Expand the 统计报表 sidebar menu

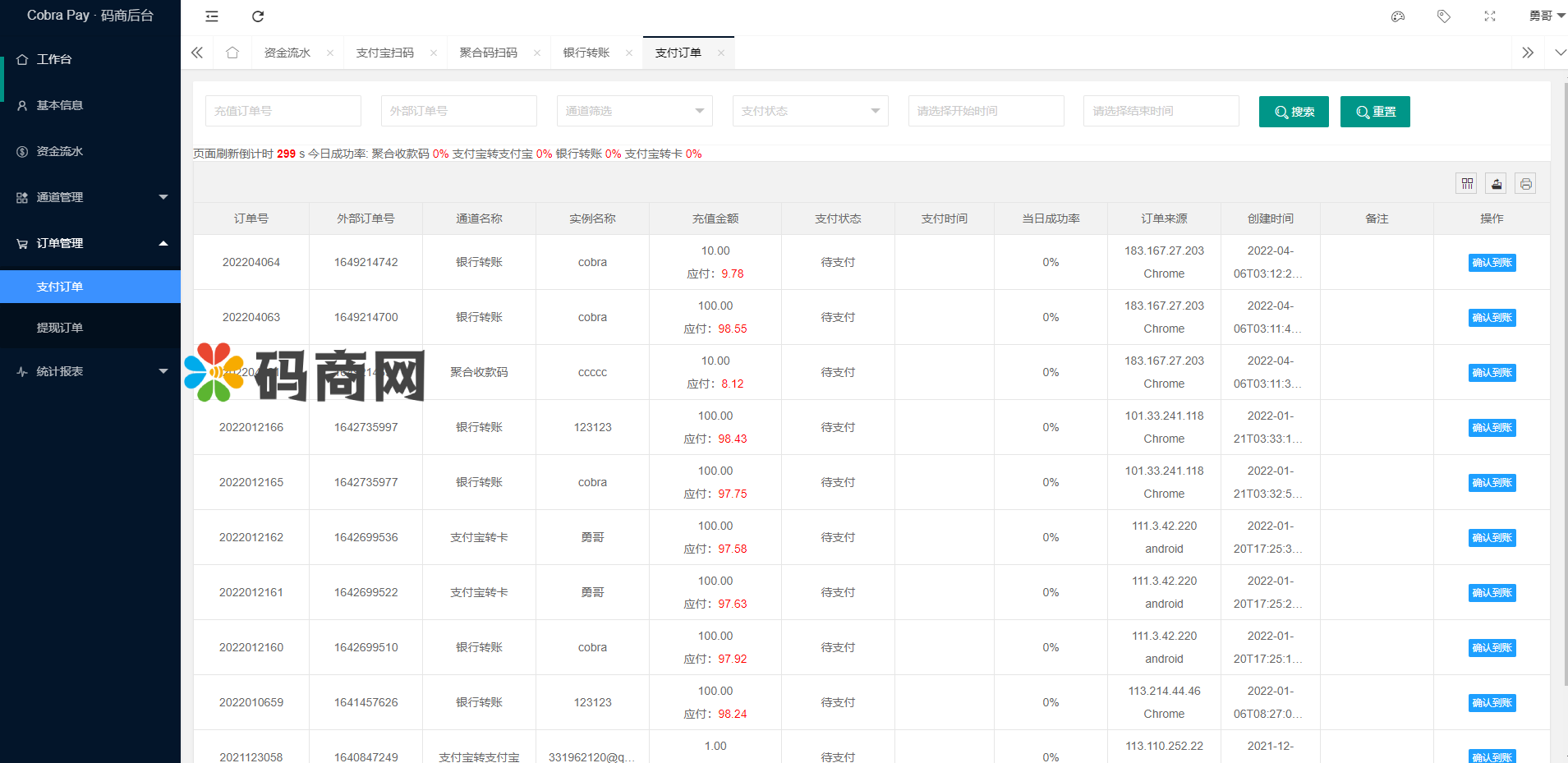90,371
